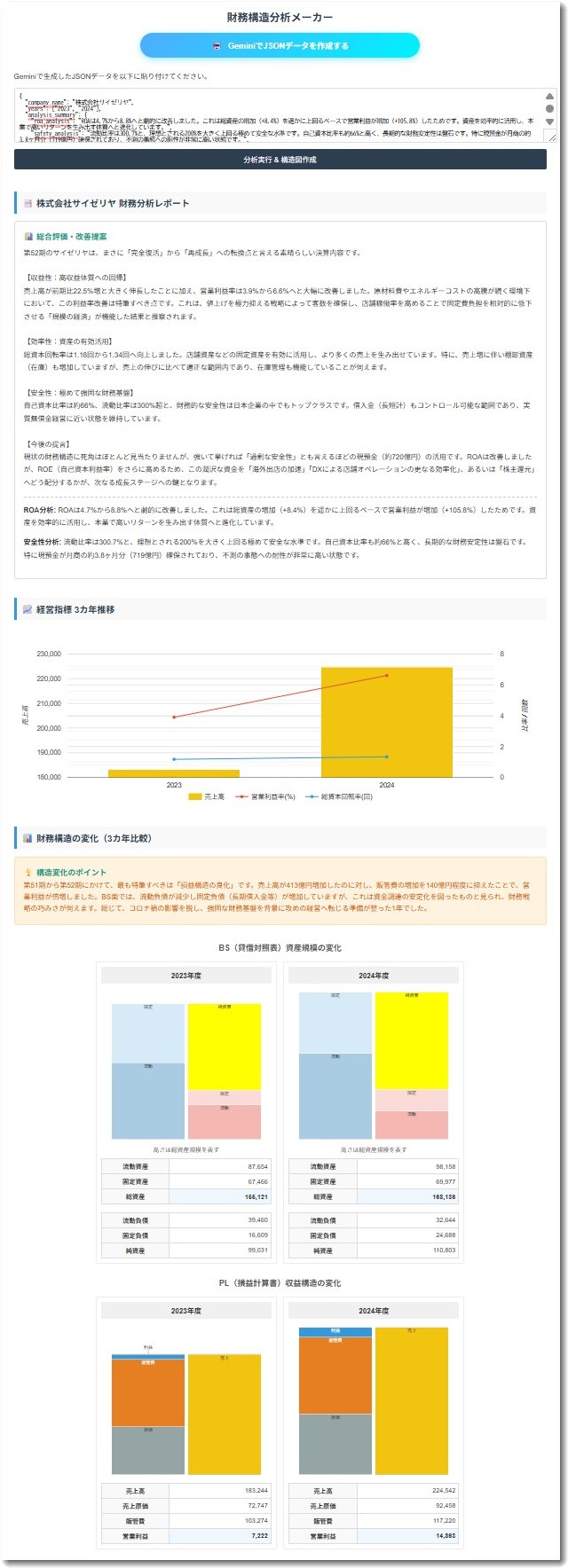Toggle the 売上高 series in the chart legend

click(206, 796)
